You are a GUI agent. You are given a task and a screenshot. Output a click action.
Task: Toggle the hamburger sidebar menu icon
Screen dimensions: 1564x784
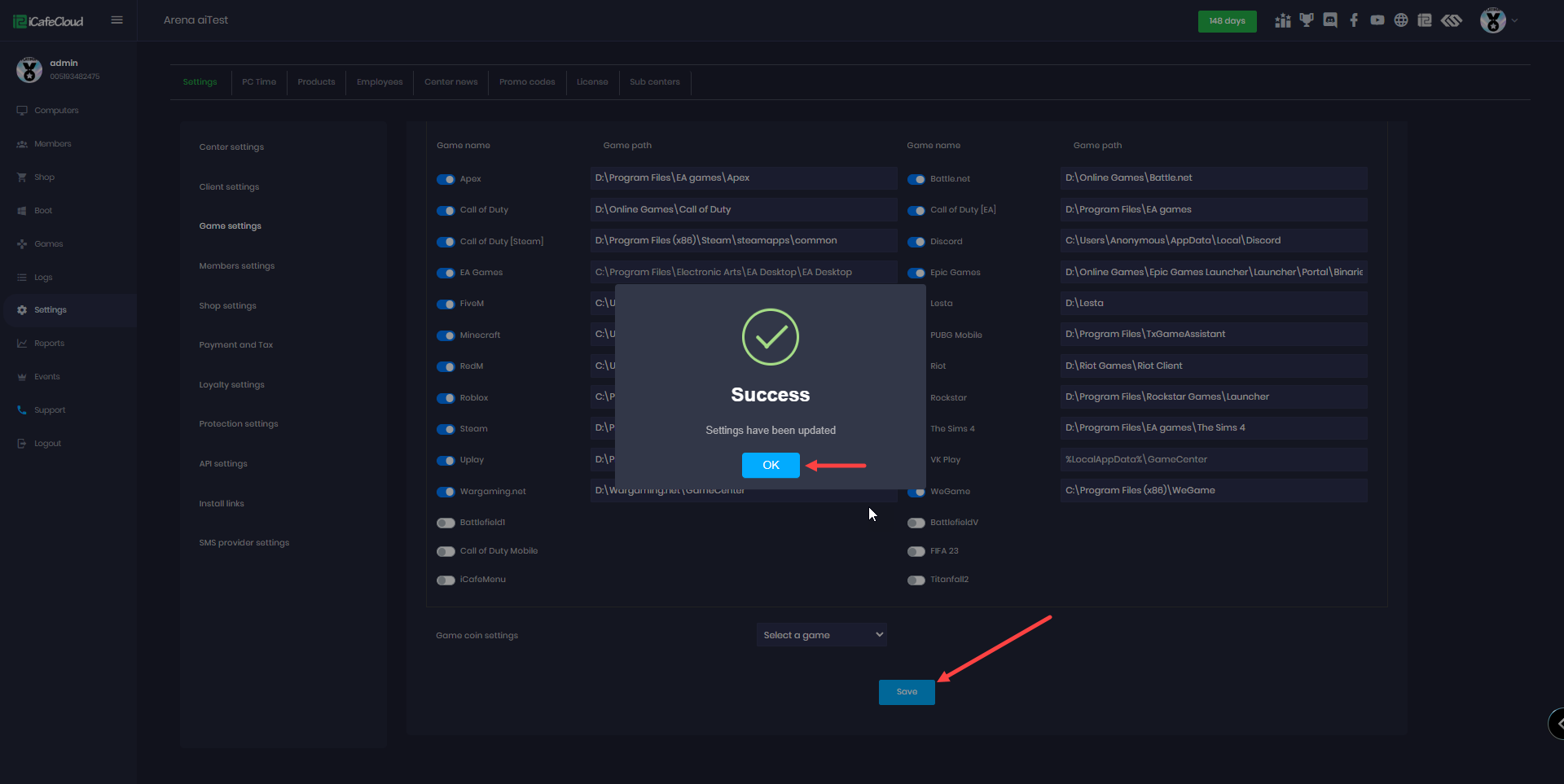117,20
